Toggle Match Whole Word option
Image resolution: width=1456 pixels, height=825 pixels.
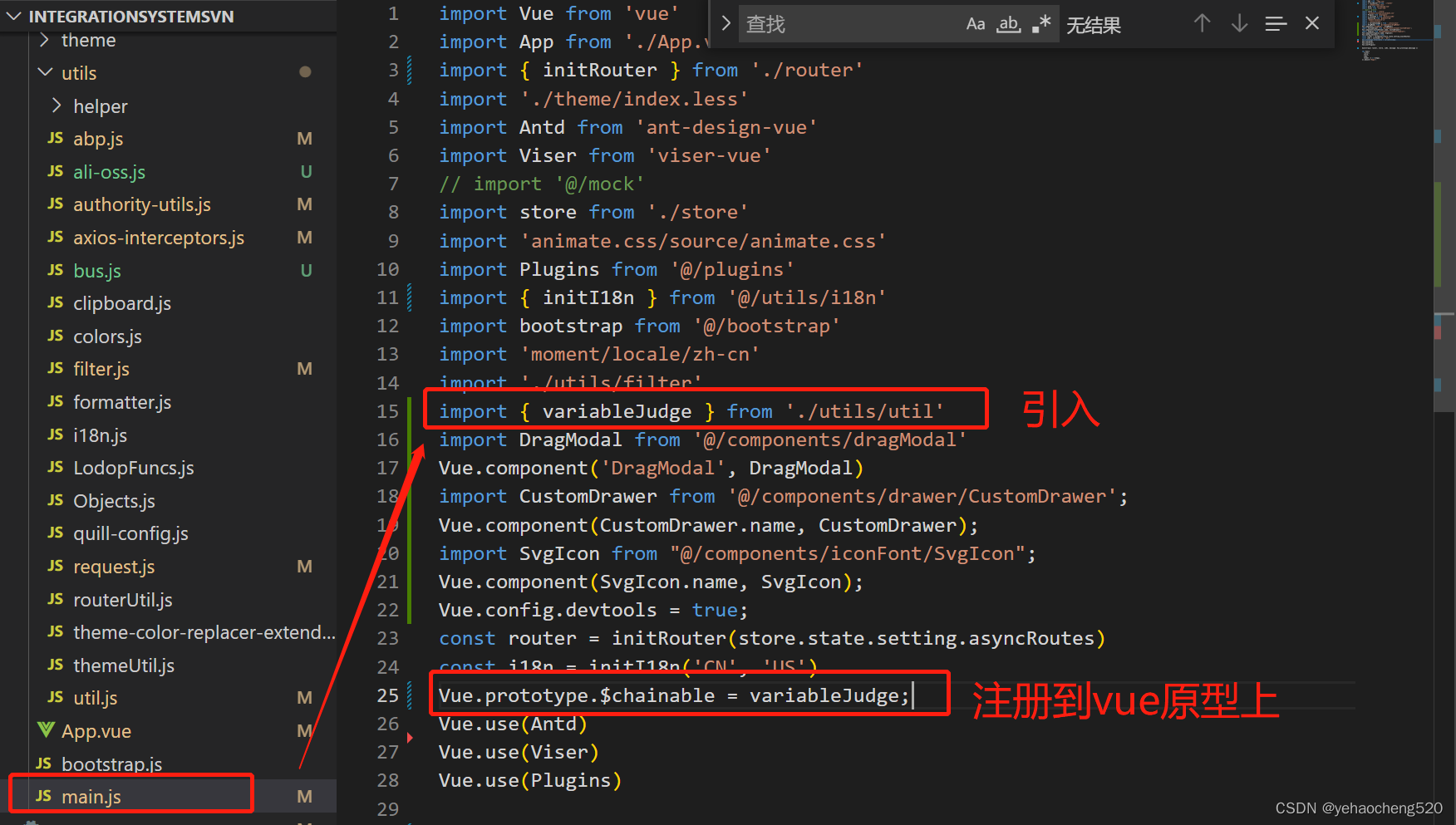pyautogui.click(x=1009, y=24)
